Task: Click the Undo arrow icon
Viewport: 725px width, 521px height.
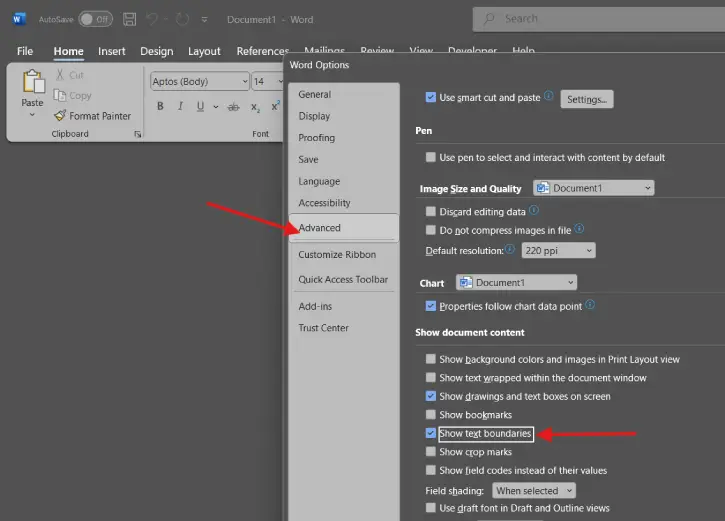Action: coord(152,19)
